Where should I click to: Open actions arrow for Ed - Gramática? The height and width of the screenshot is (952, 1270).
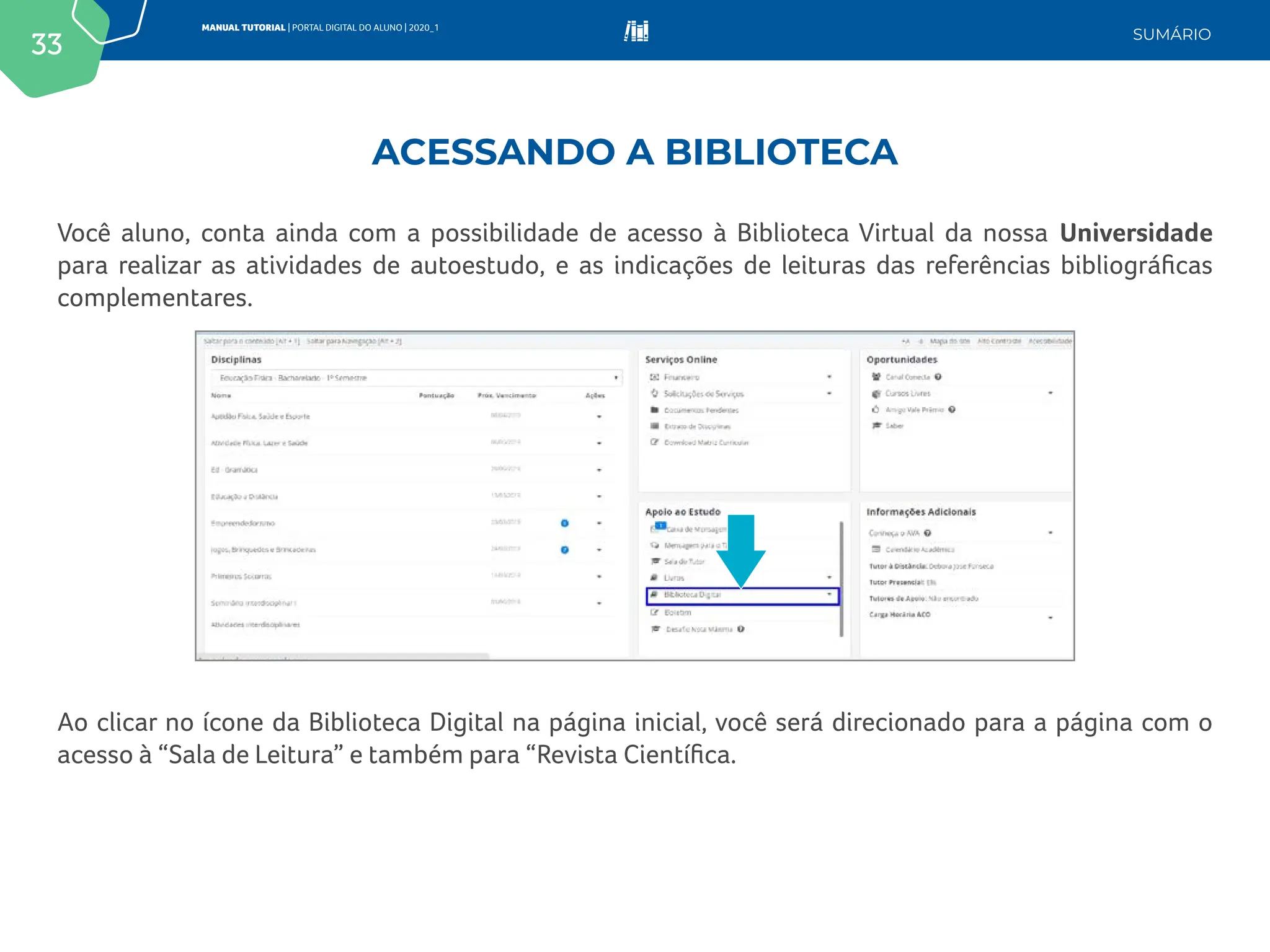pyautogui.click(x=599, y=470)
